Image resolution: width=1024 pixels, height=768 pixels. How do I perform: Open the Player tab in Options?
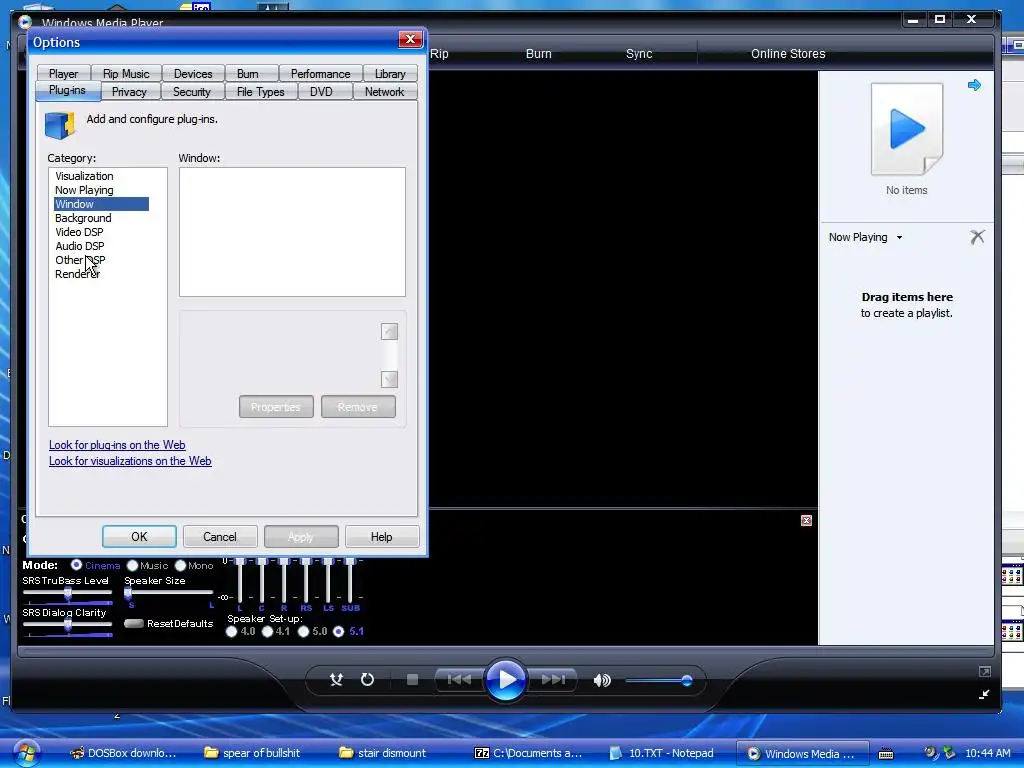click(x=63, y=74)
